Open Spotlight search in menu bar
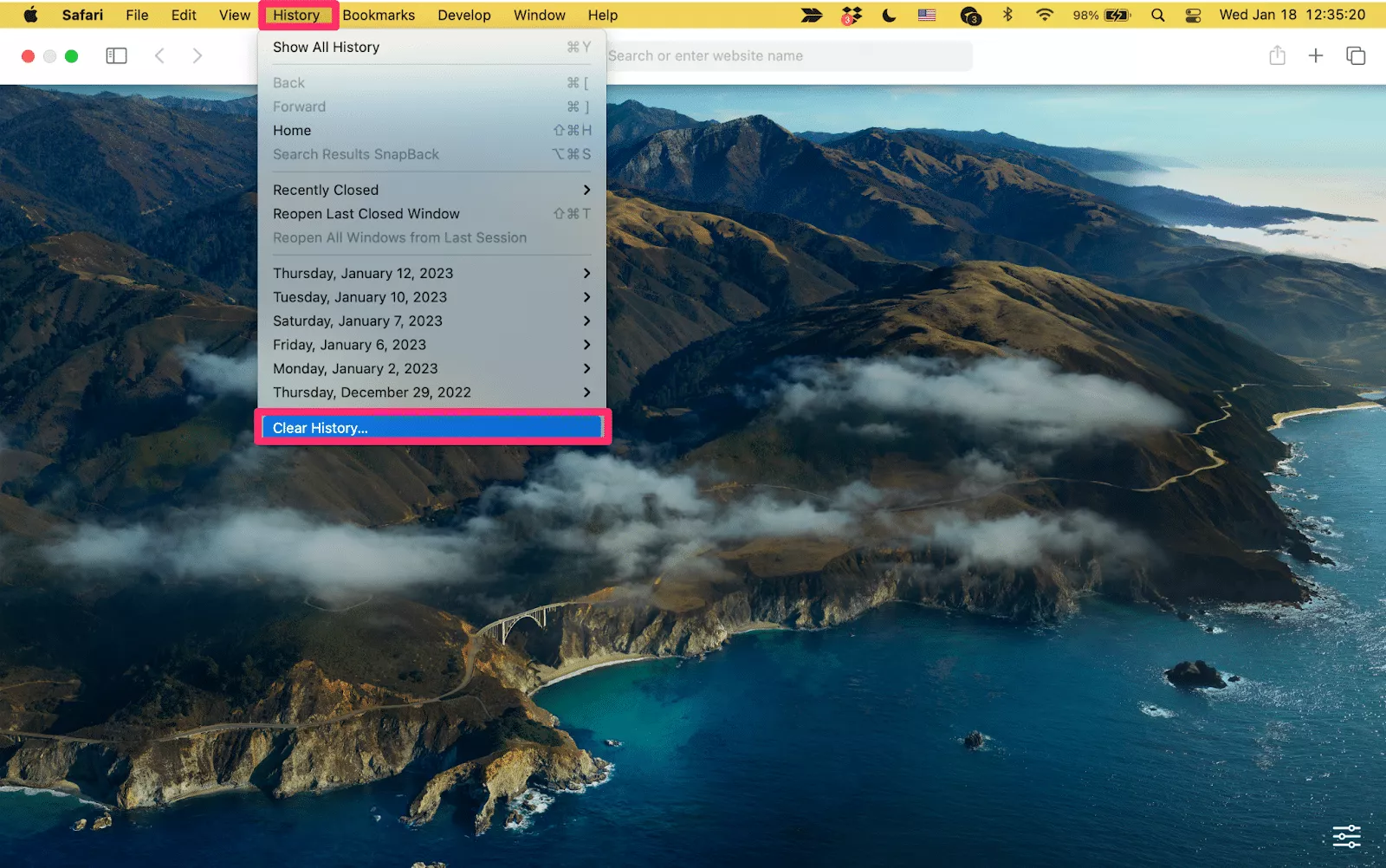This screenshot has height=868, width=1386. [1157, 15]
